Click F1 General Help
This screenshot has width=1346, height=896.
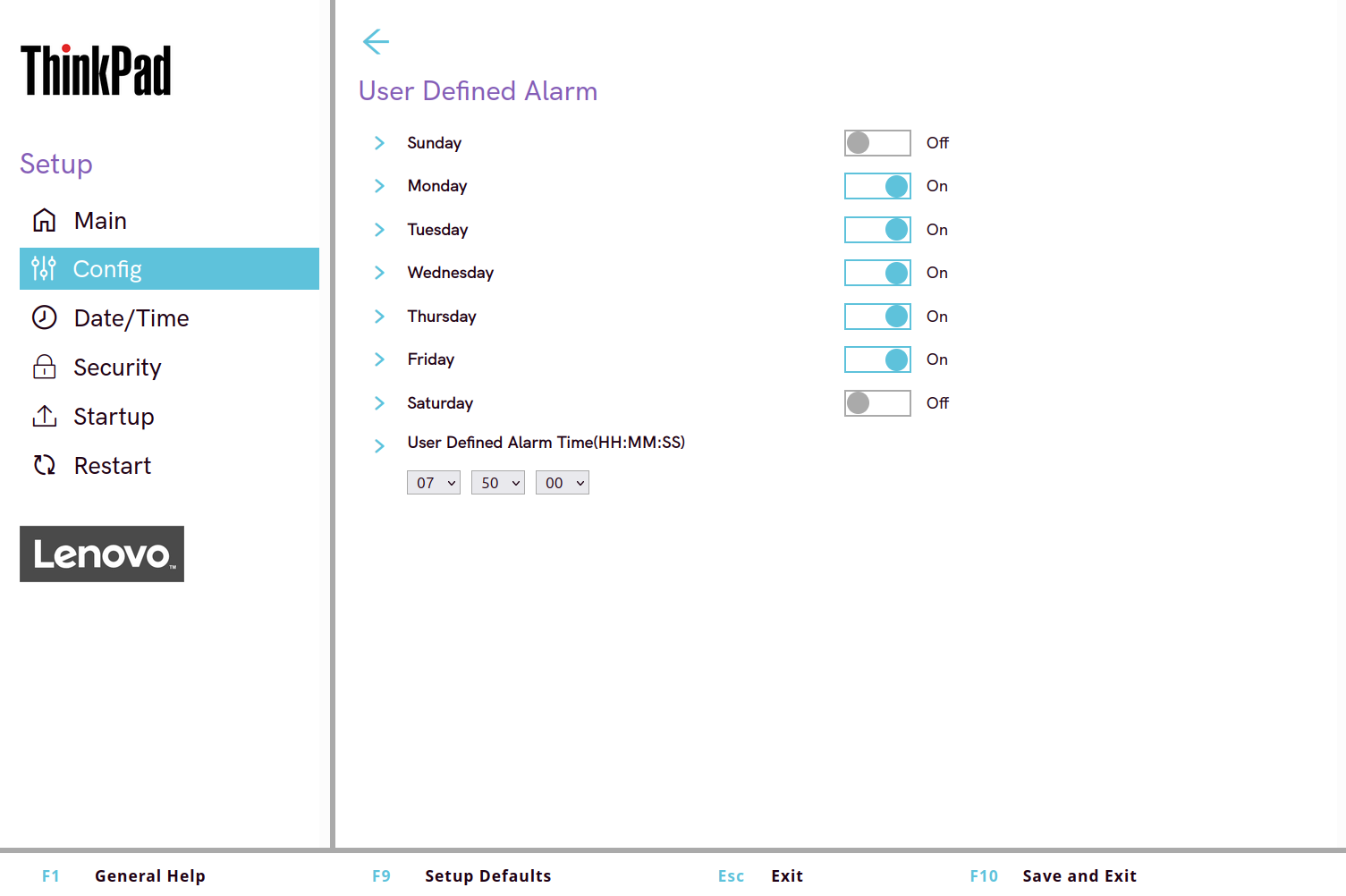123,876
